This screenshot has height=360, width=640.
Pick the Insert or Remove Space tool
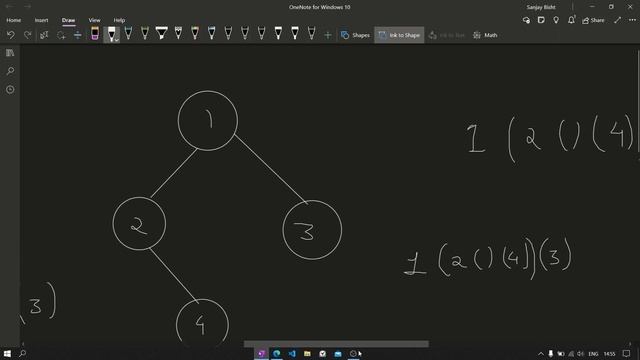coord(78,35)
